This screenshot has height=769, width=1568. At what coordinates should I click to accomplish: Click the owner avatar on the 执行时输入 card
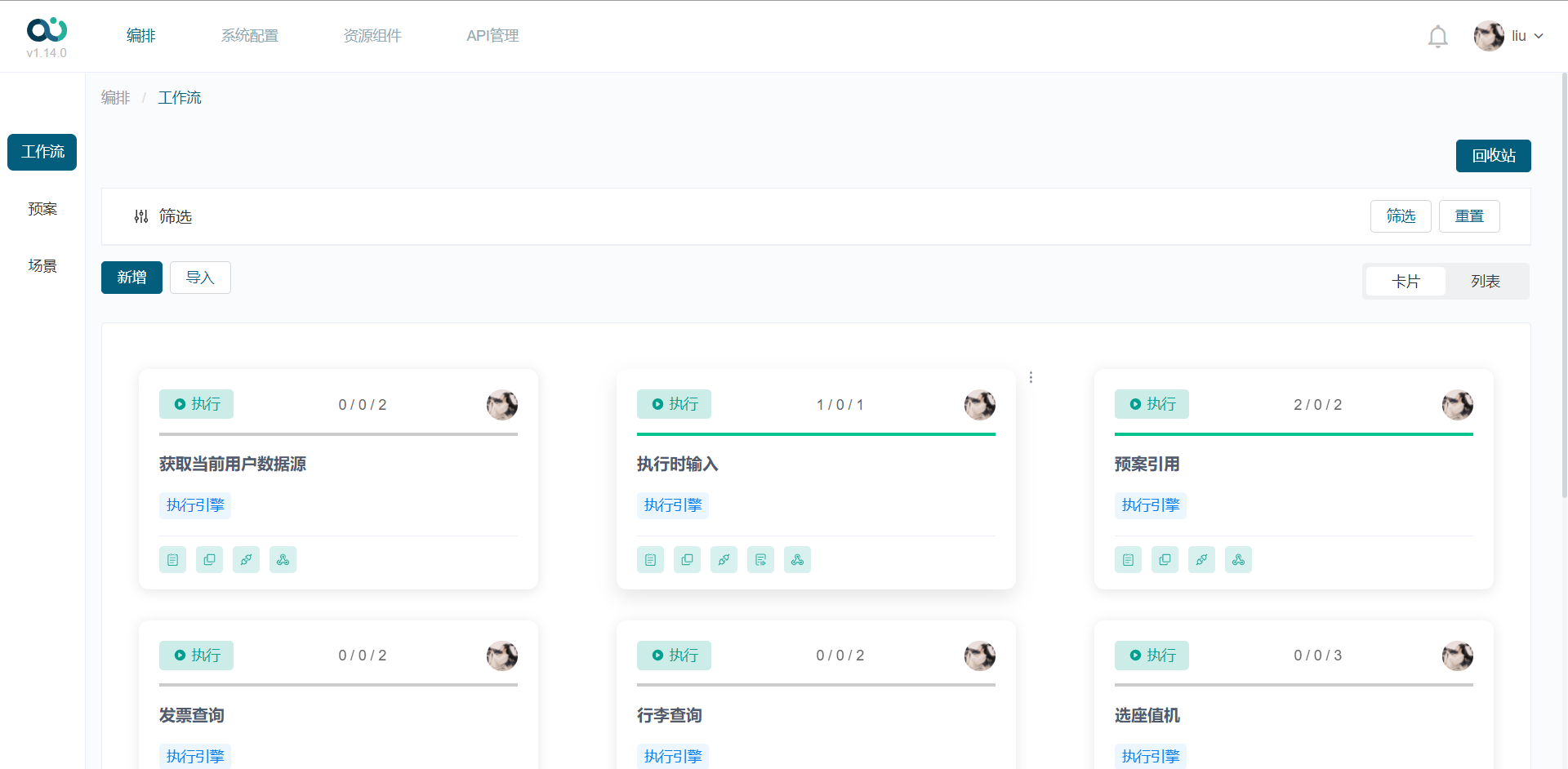[x=980, y=404]
